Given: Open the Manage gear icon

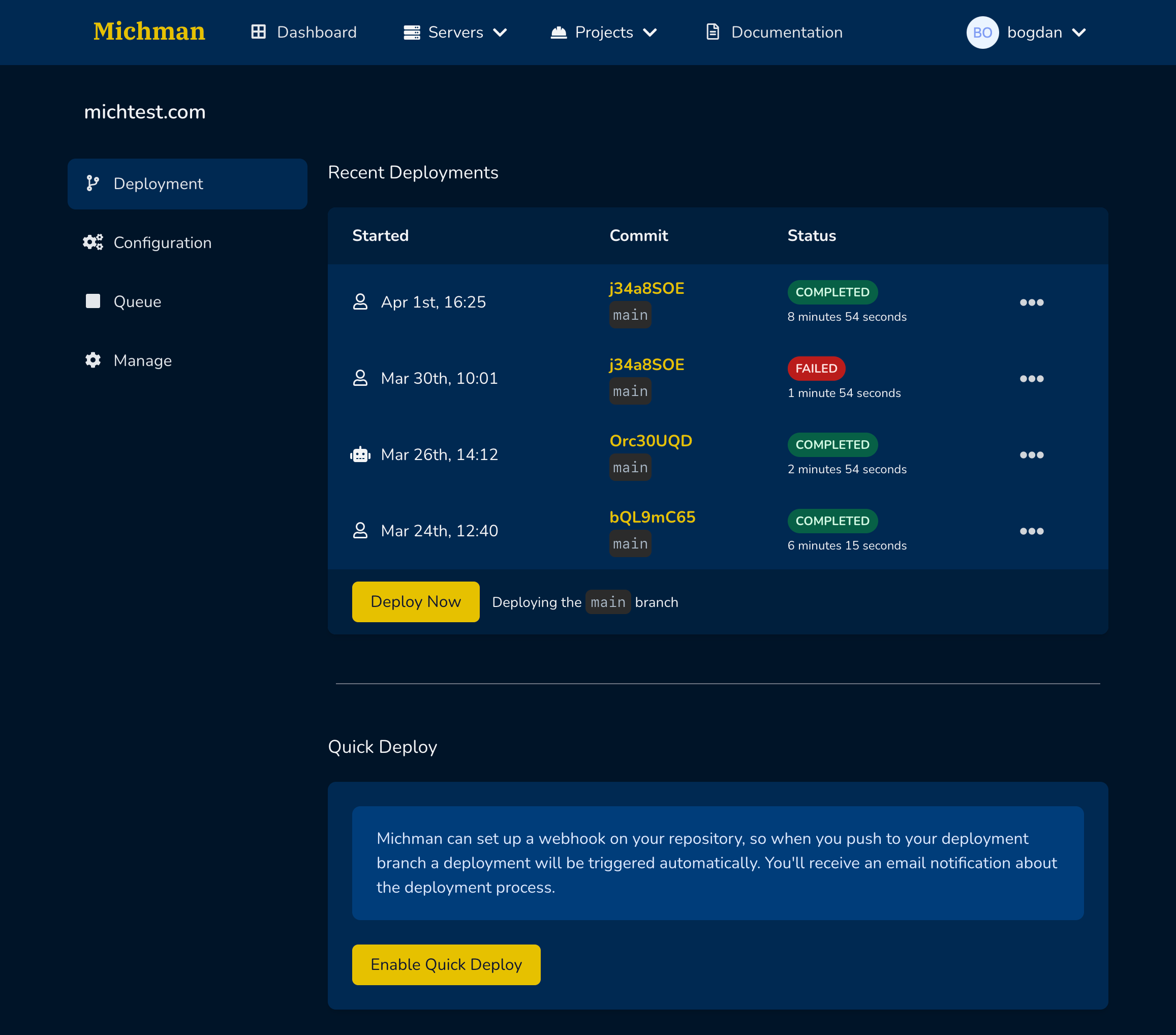Looking at the screenshot, I should click(x=92, y=360).
